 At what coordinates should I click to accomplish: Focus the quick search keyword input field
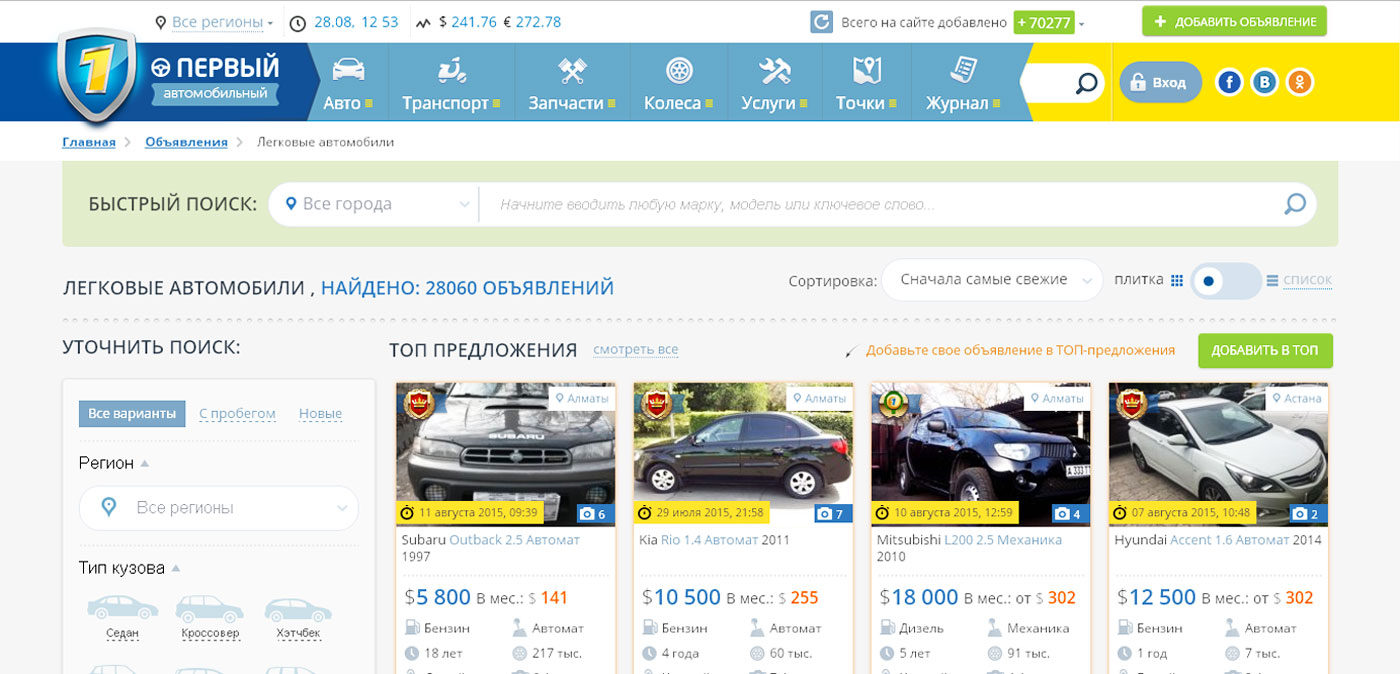(880, 204)
